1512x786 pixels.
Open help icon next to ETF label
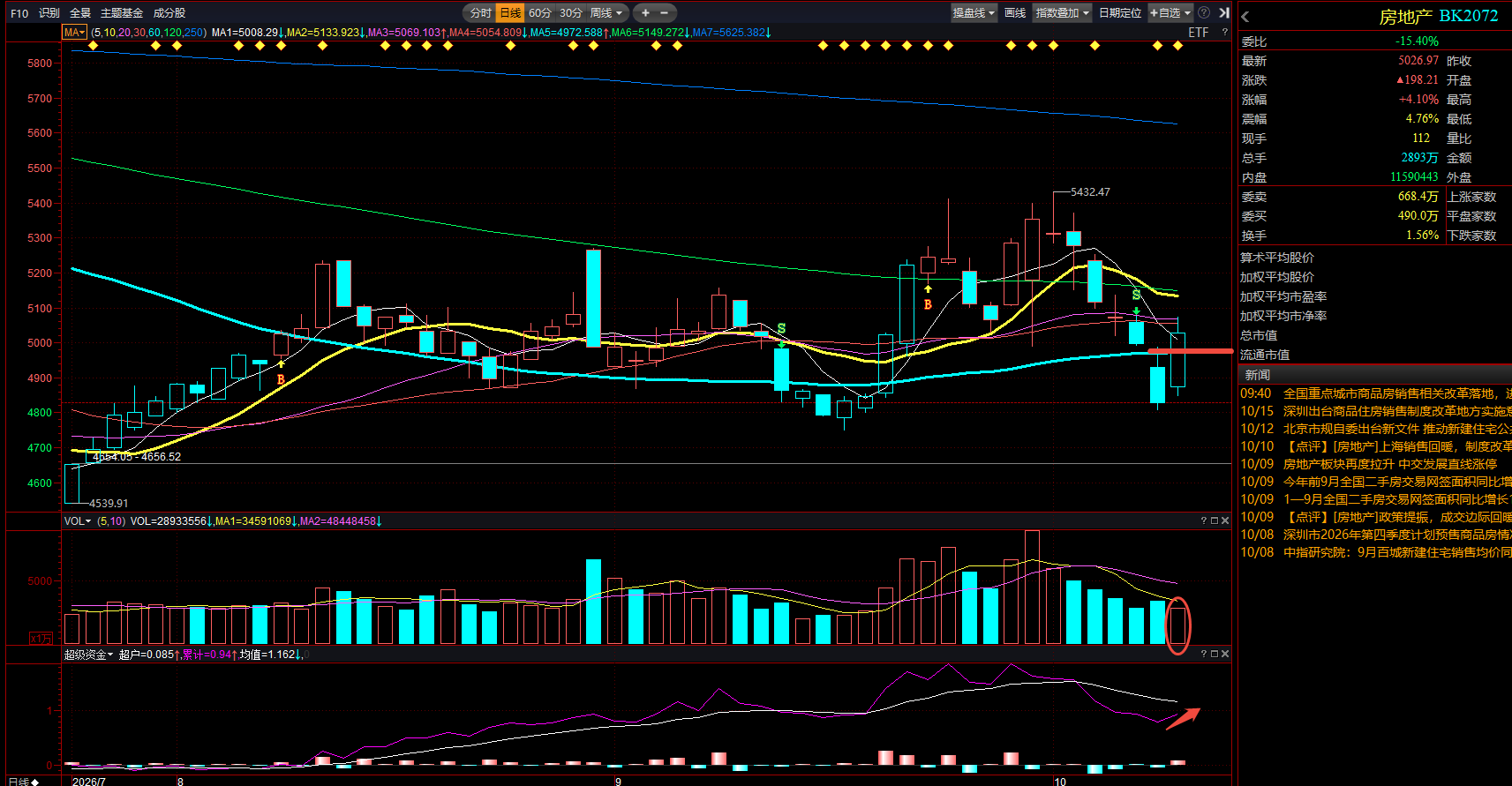coord(1225,33)
